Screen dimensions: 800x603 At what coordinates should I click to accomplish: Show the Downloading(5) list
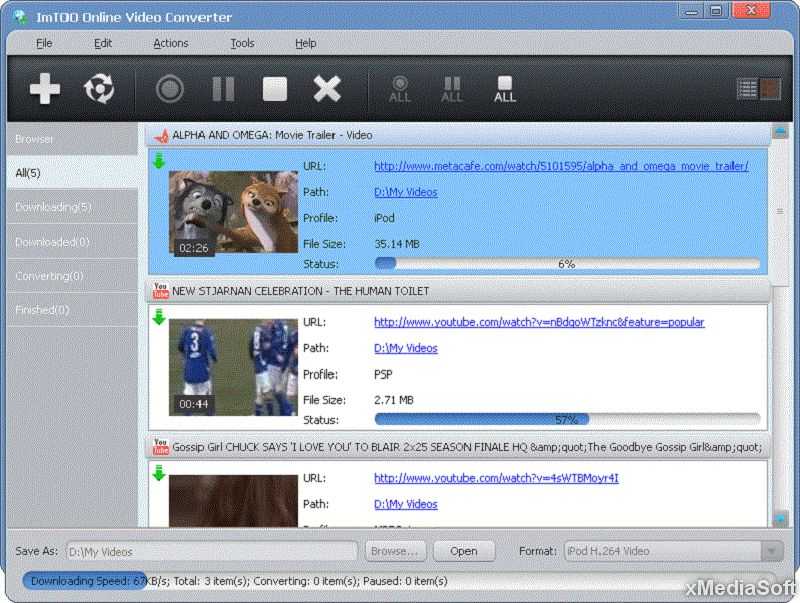72,207
